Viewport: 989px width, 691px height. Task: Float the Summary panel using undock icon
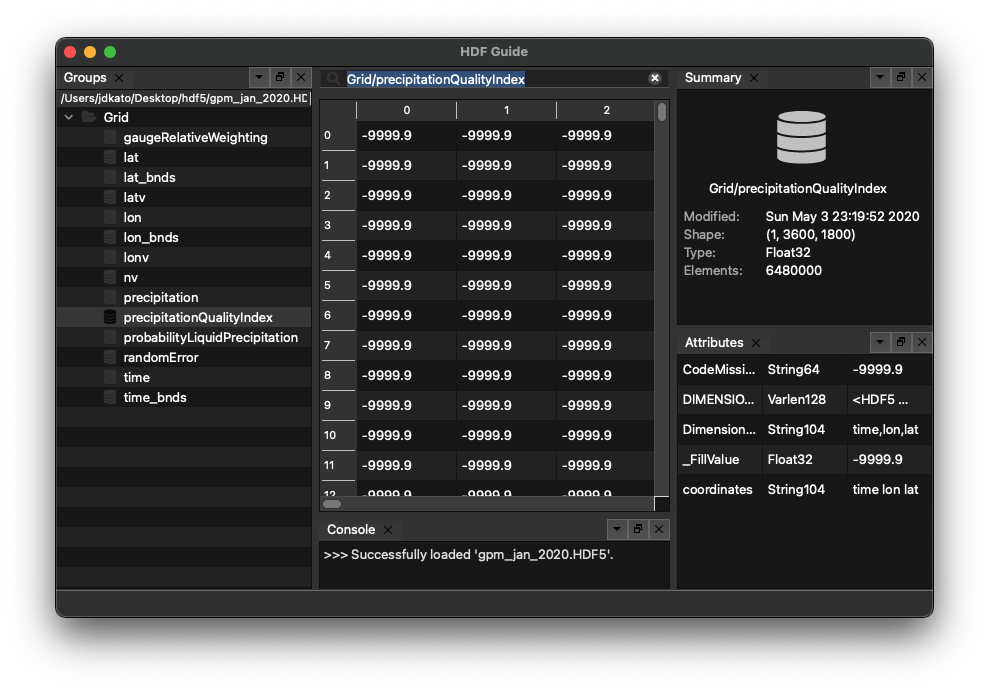[901, 77]
